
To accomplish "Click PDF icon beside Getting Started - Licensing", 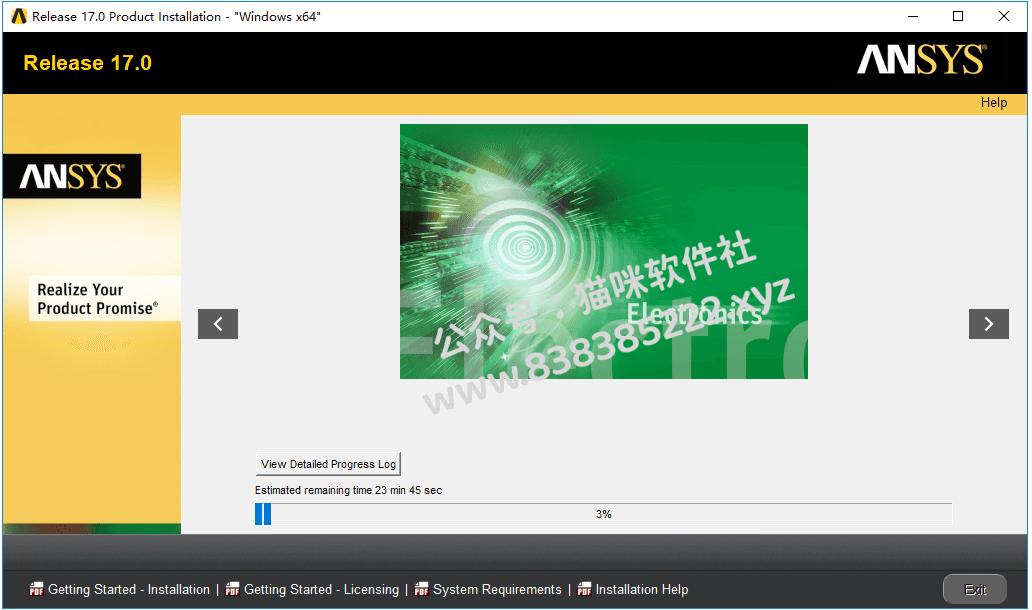I will coord(232,589).
